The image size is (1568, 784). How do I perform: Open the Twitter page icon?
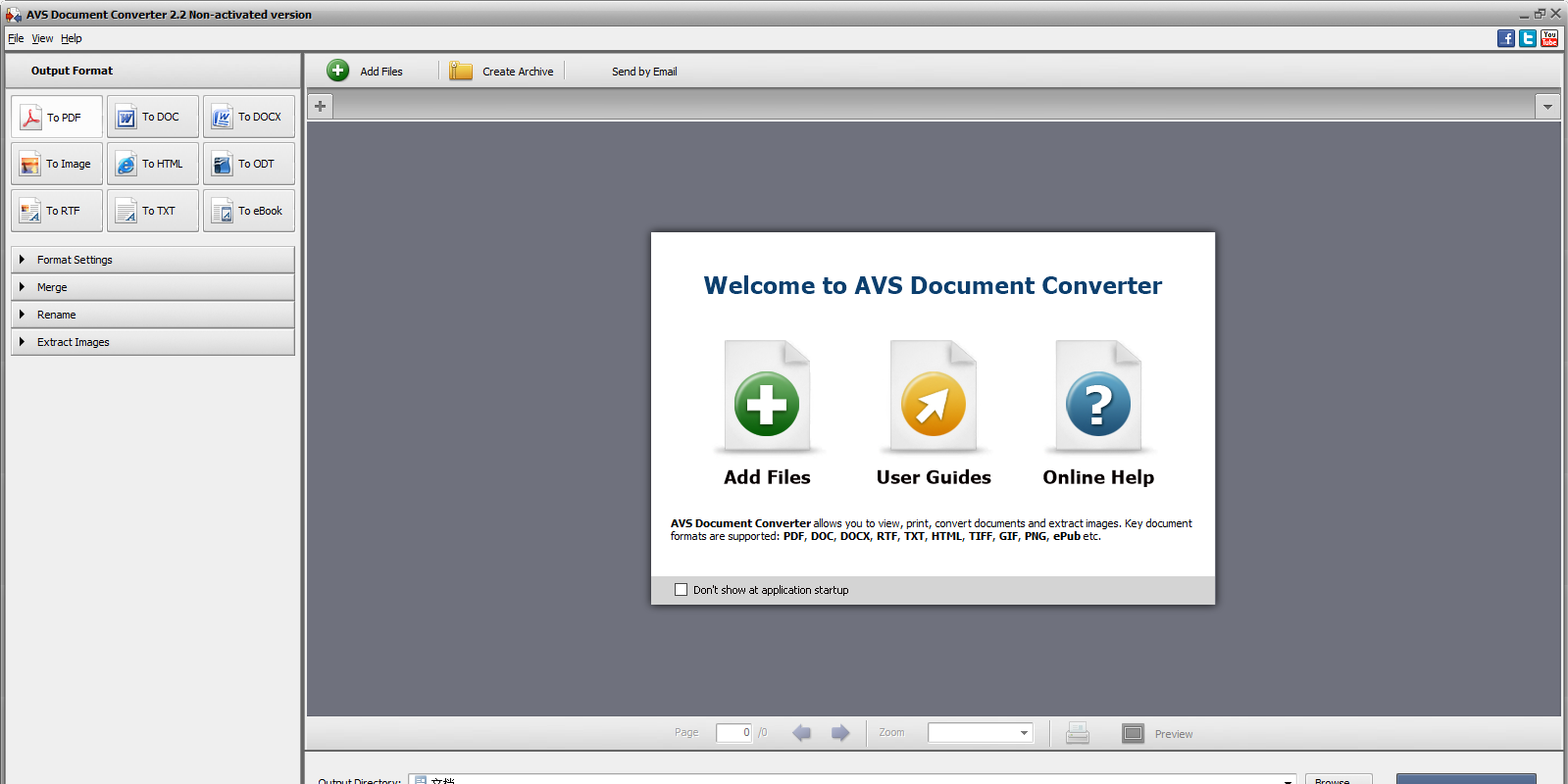[x=1528, y=38]
